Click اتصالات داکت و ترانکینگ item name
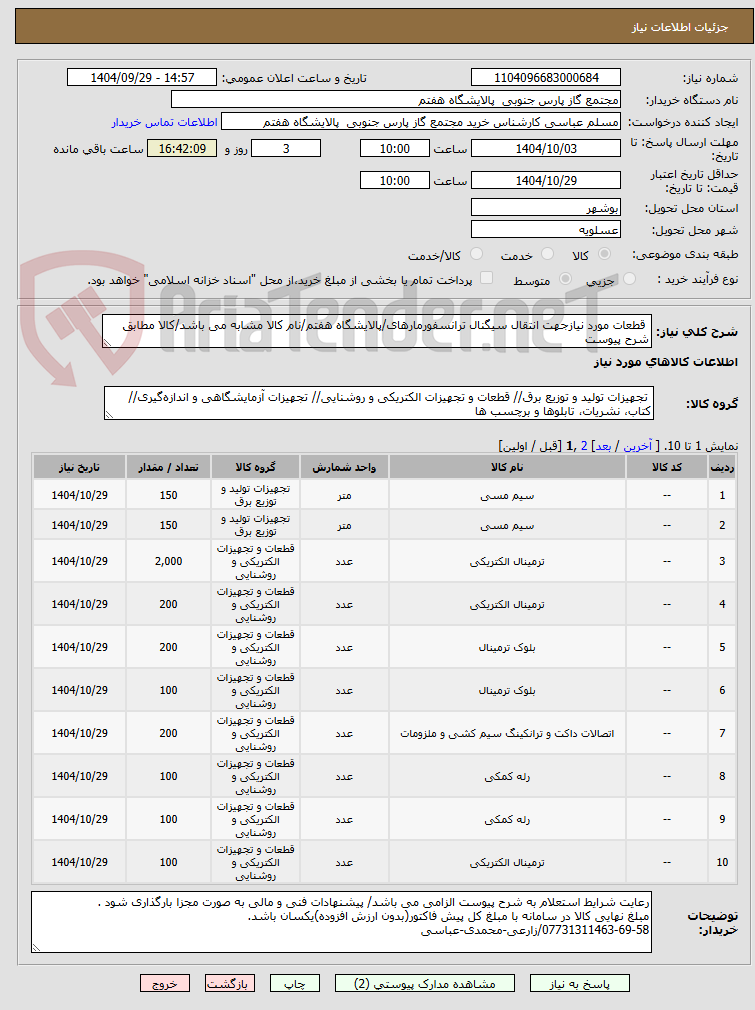Screen dimensions: 755x1010 (507, 734)
